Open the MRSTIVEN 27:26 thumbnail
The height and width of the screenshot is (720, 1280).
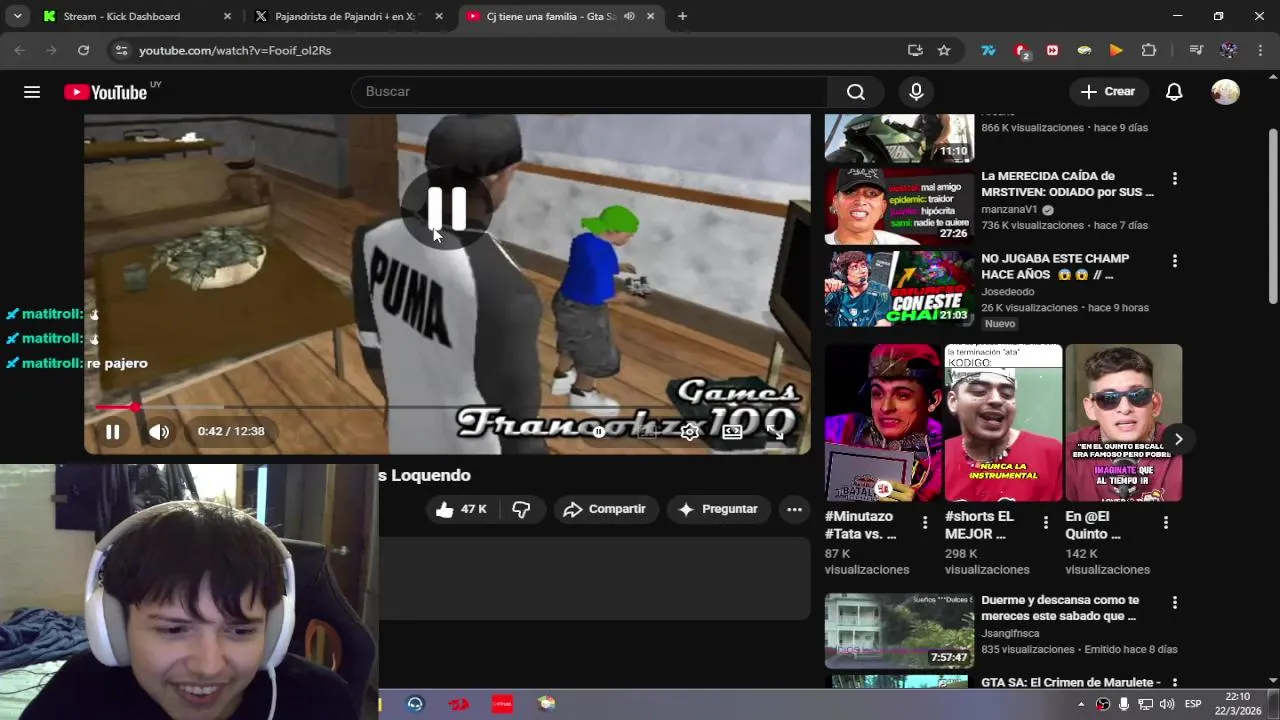[x=899, y=206]
